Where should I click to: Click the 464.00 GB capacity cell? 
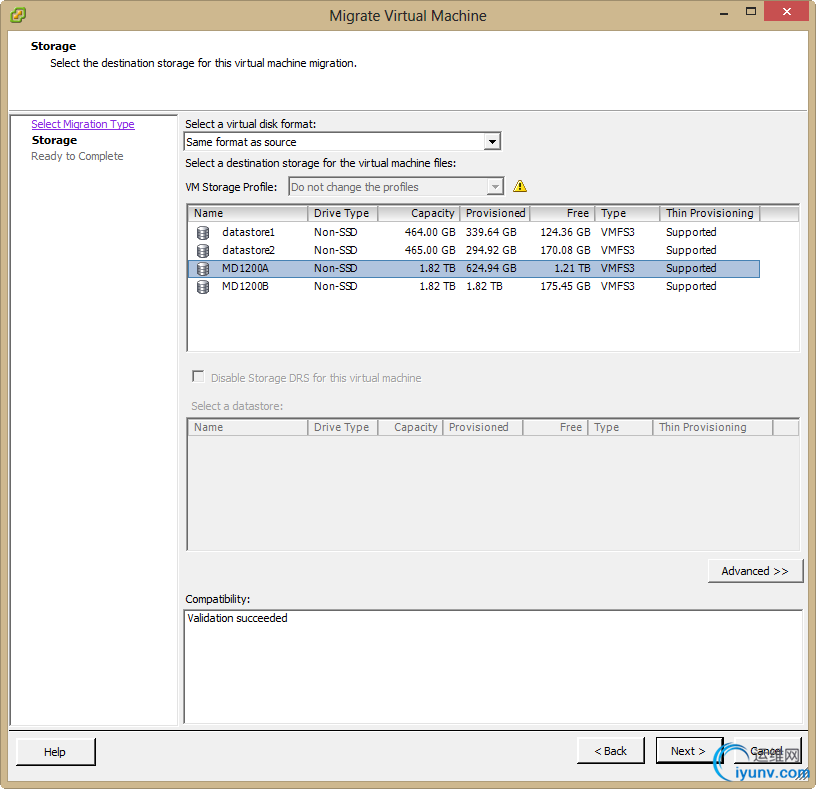(x=430, y=232)
